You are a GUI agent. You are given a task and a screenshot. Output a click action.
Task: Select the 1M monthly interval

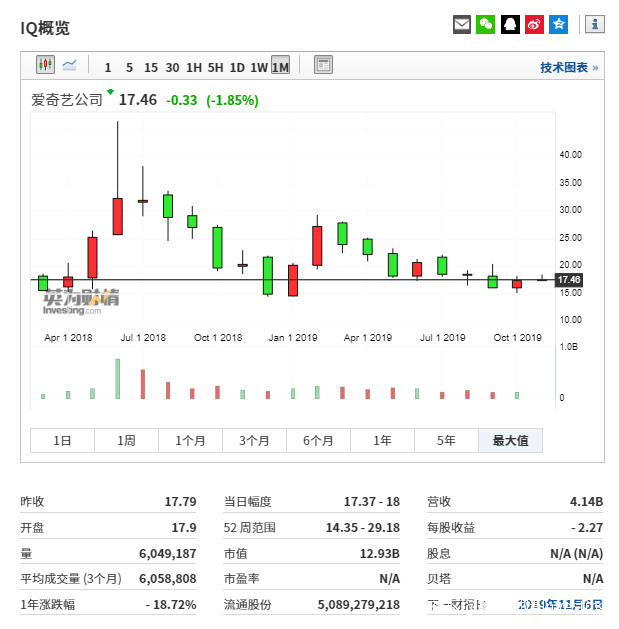(280, 65)
